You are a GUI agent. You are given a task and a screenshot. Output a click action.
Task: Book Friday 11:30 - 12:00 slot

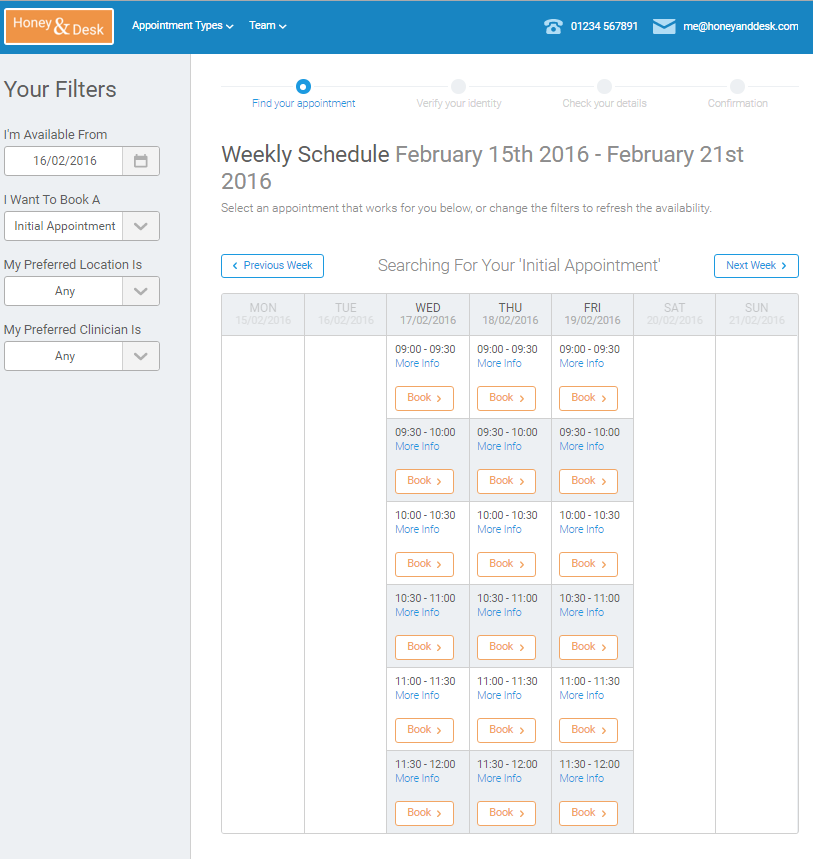(588, 813)
